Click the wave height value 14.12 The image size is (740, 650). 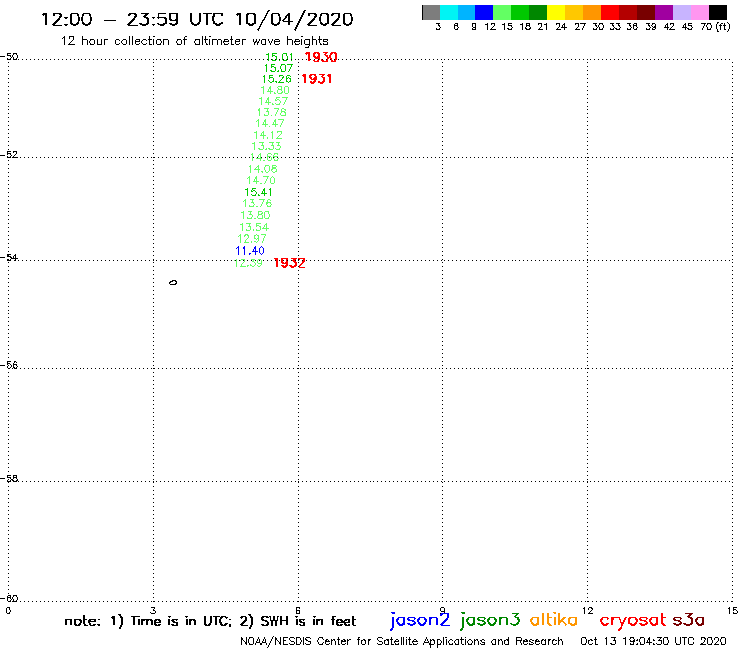click(x=268, y=135)
